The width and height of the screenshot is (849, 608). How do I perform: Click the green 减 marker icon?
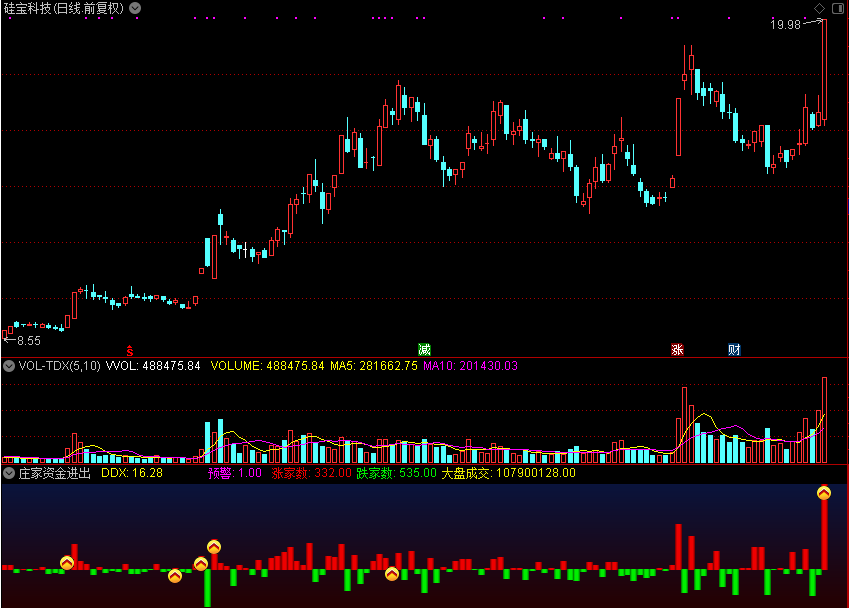(x=424, y=349)
